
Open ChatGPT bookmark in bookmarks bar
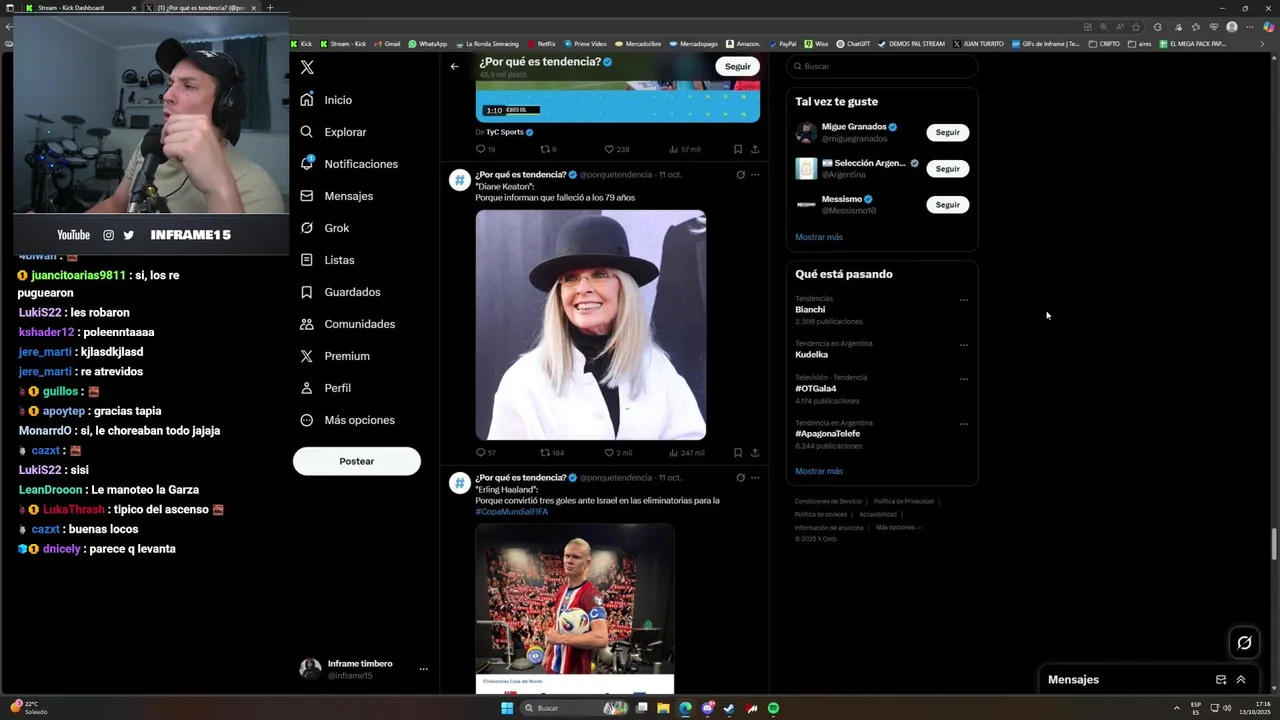[x=853, y=44]
